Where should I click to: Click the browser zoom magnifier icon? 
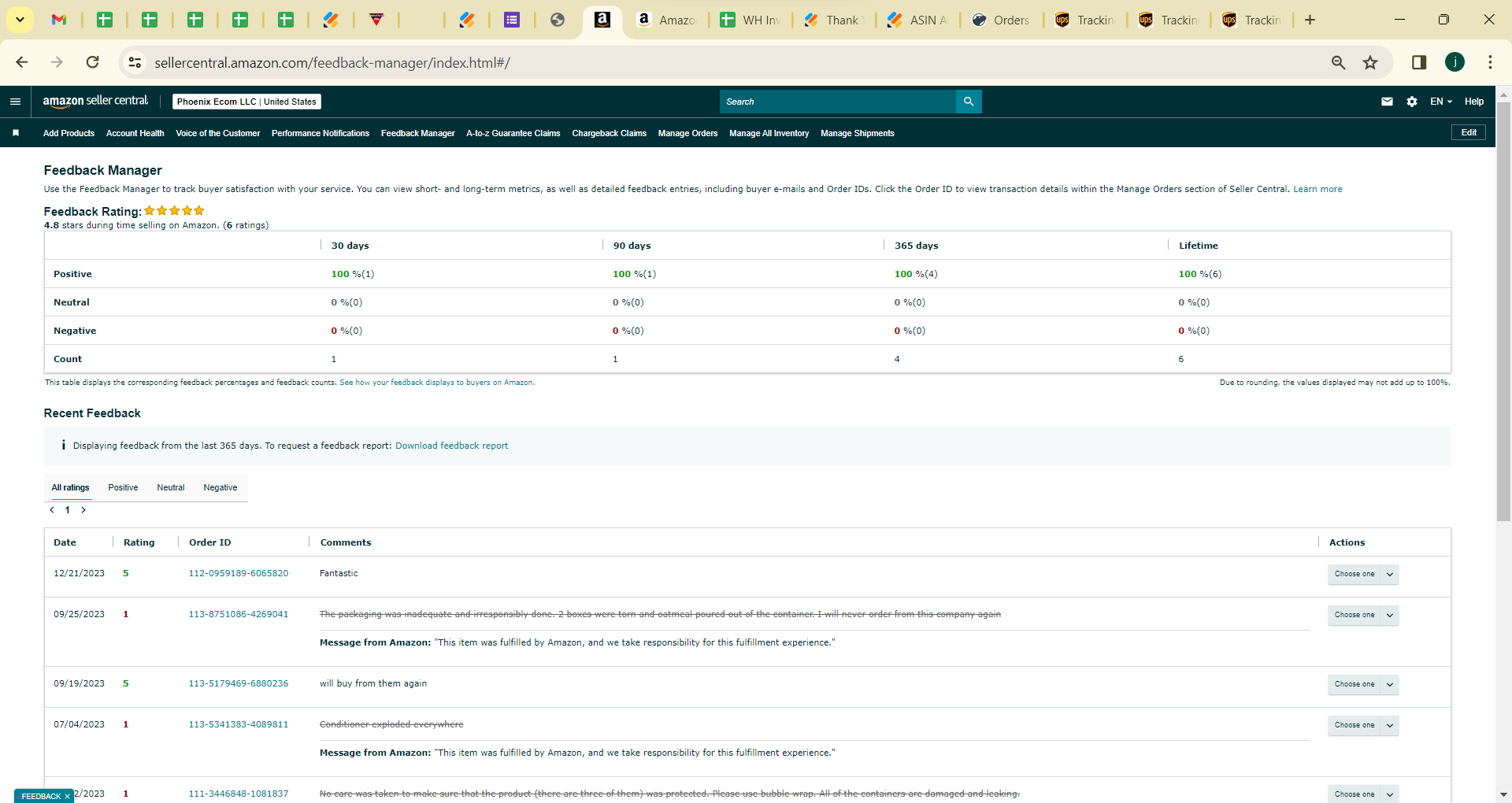(x=1338, y=62)
